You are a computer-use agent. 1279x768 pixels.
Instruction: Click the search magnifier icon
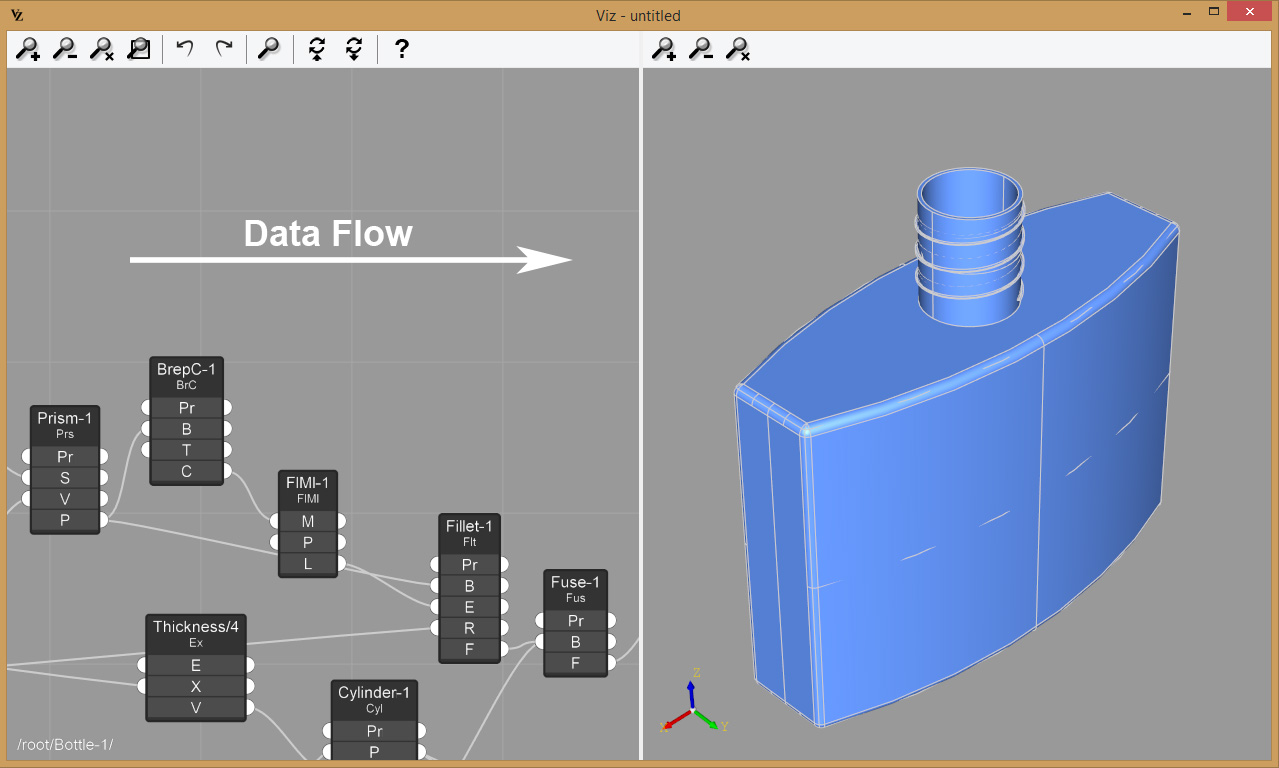tap(268, 49)
